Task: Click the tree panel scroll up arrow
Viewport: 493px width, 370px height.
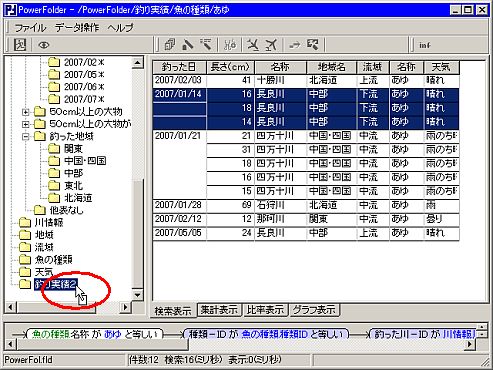Action: [137, 63]
